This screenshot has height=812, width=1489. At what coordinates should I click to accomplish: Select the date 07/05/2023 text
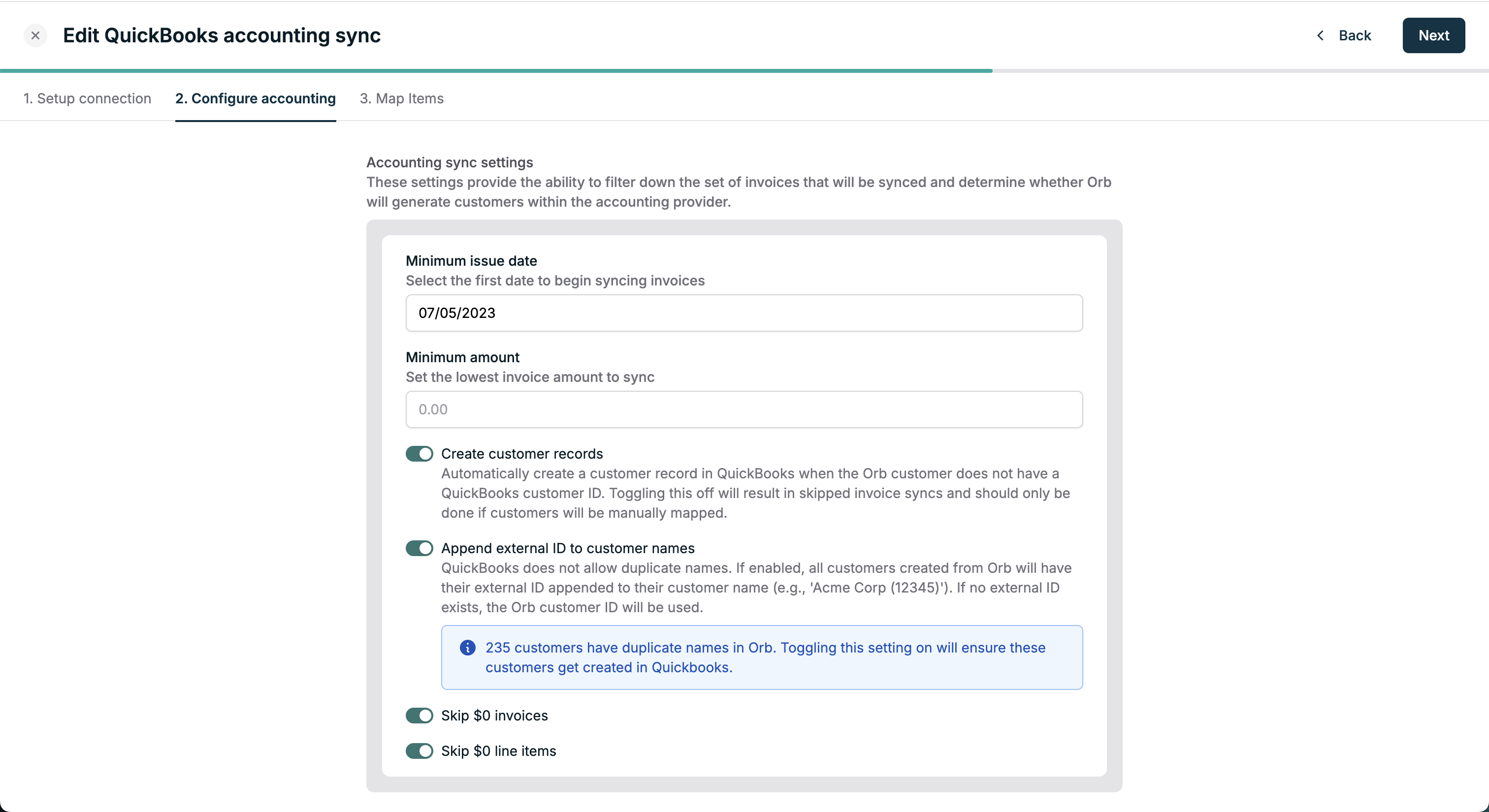456,313
